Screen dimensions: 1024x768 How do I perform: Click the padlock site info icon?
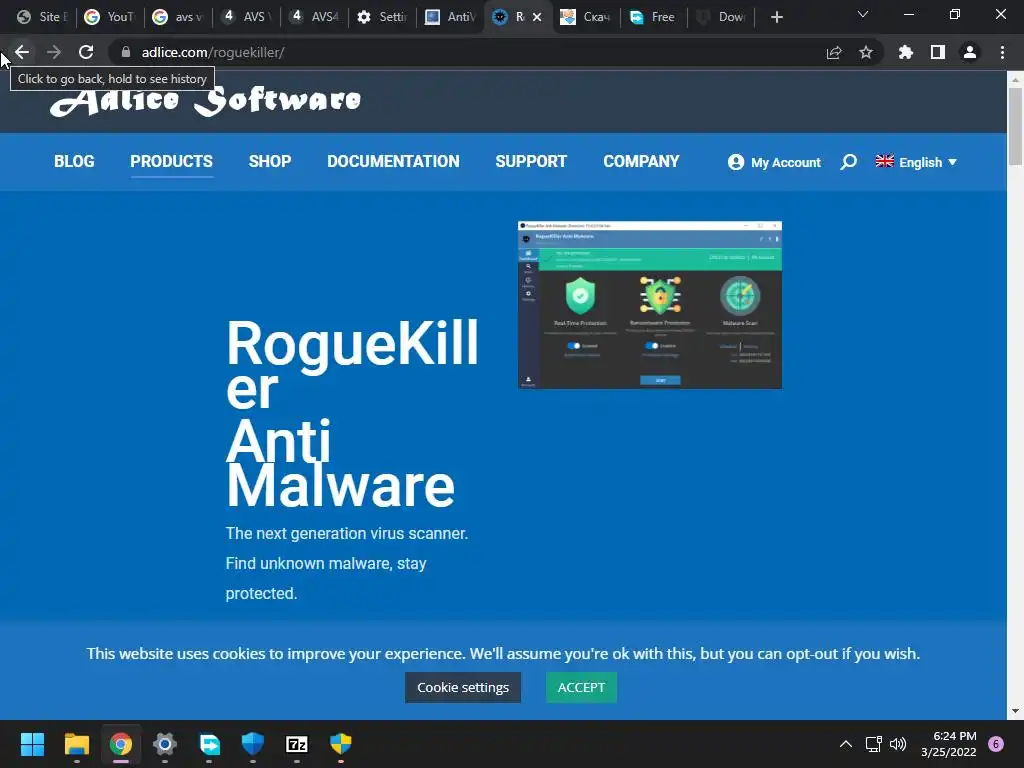126,52
